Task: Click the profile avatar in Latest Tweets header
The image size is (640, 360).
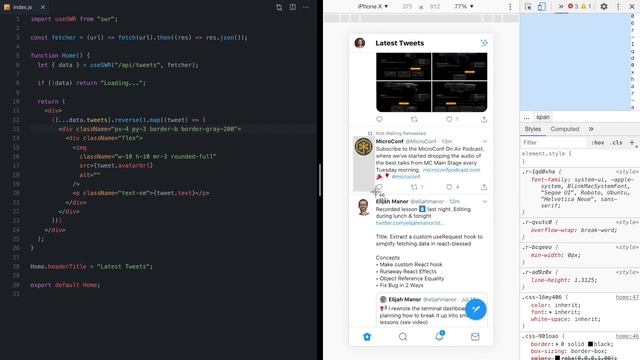Action: click(360, 43)
